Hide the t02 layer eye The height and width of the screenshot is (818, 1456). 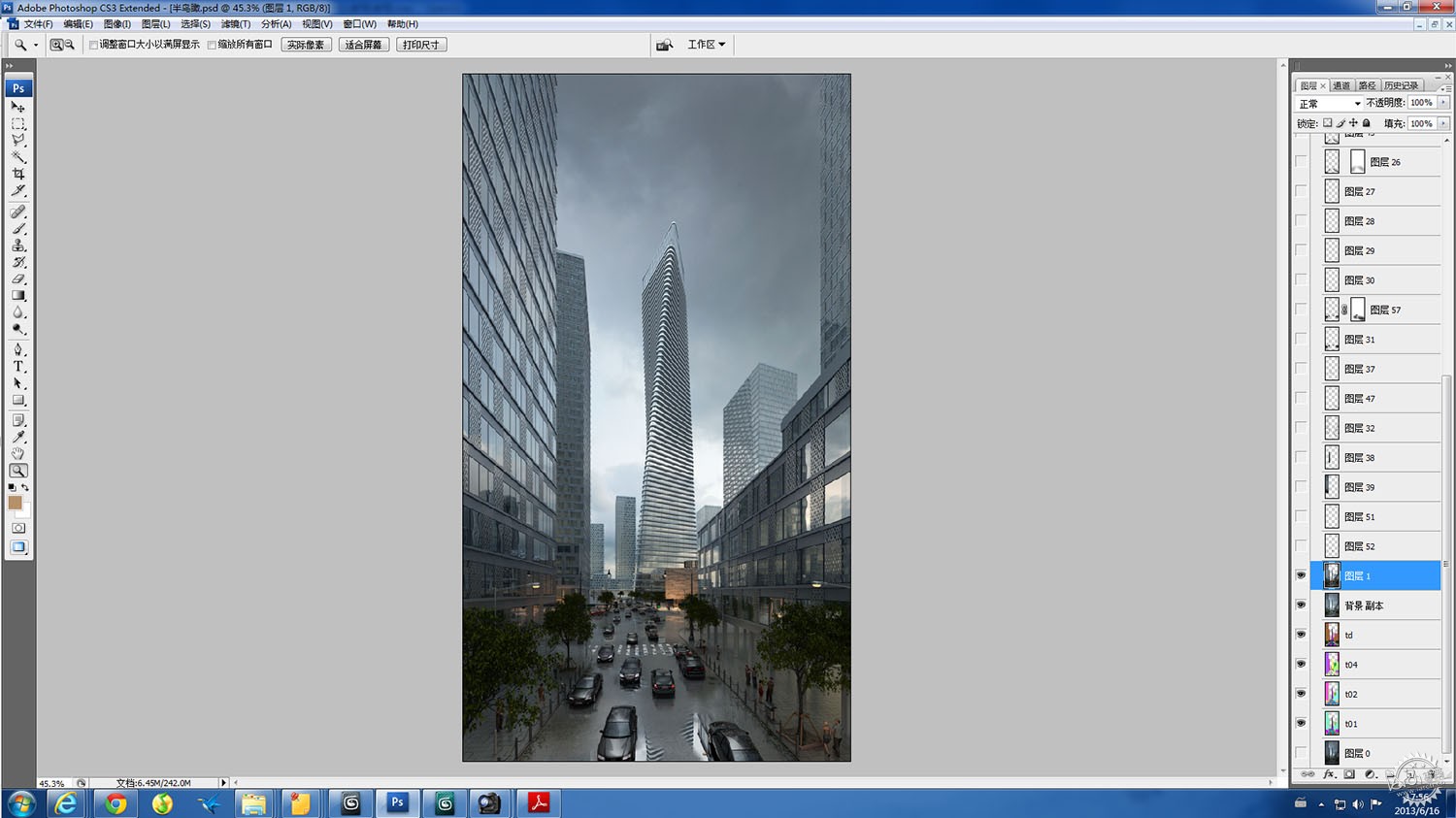coord(1301,694)
